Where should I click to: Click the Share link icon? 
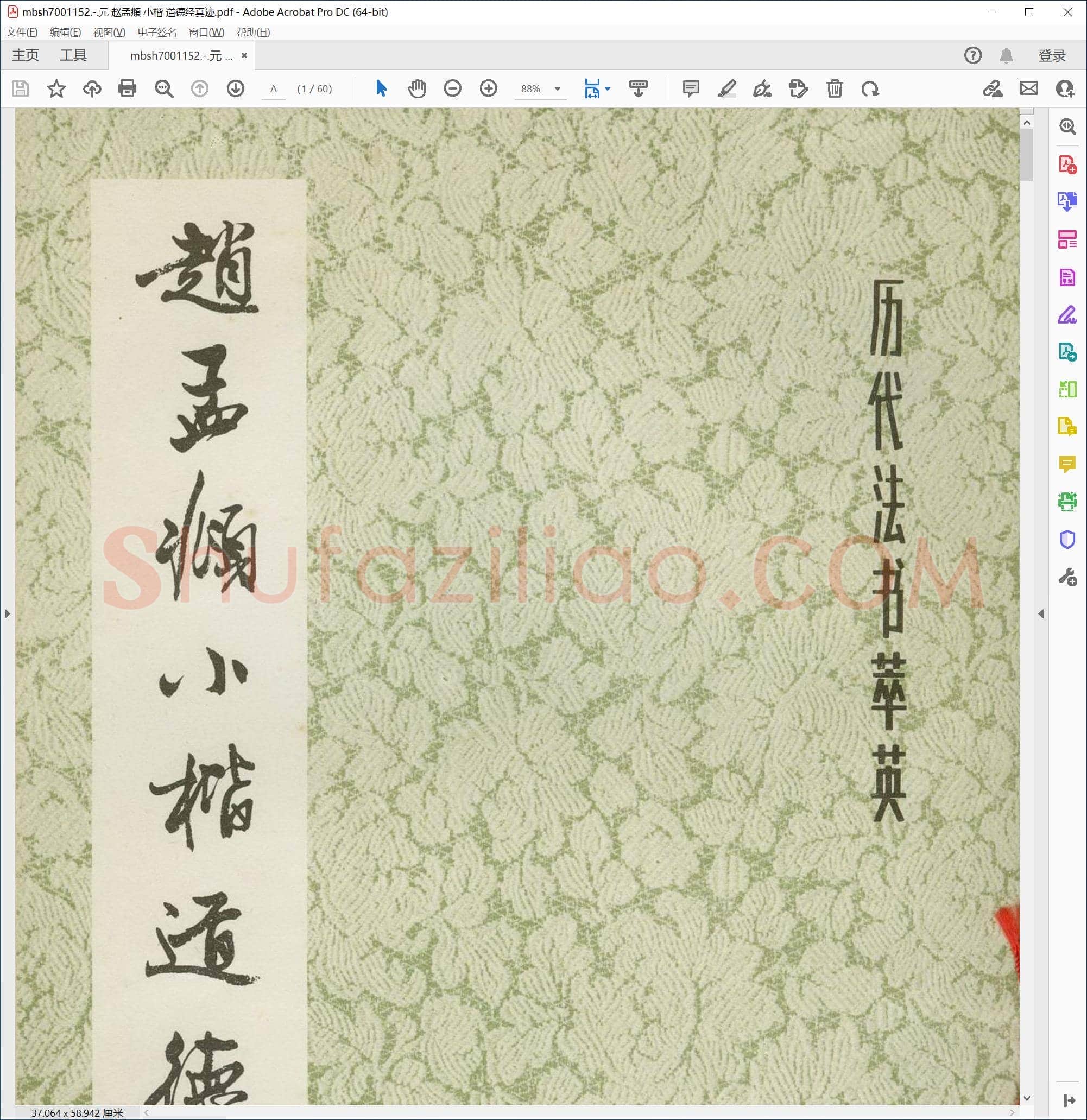coord(993,88)
